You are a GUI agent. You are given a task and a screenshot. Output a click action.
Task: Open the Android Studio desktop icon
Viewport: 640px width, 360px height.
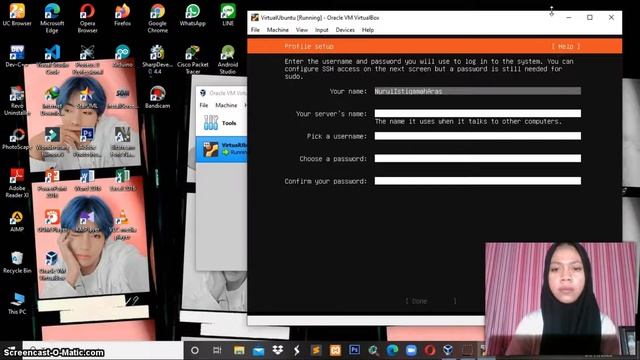pos(228,60)
